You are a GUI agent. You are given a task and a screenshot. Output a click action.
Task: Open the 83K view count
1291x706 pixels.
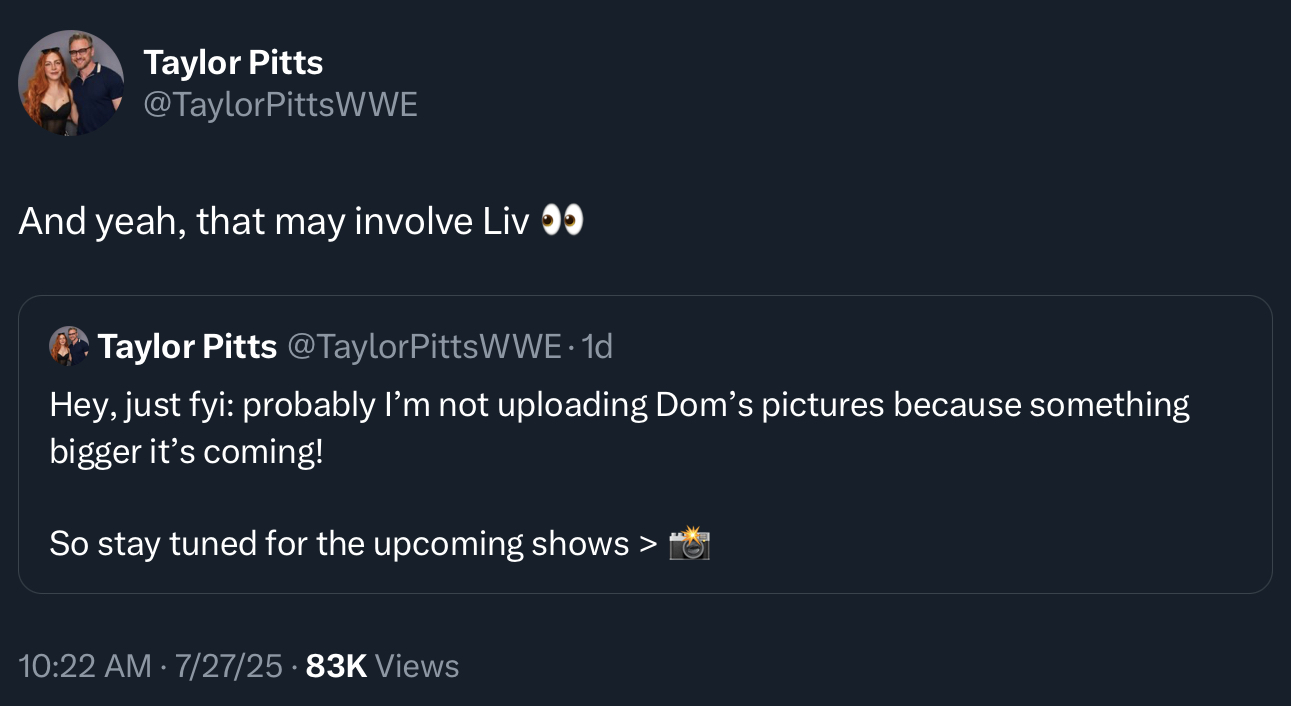(x=336, y=666)
